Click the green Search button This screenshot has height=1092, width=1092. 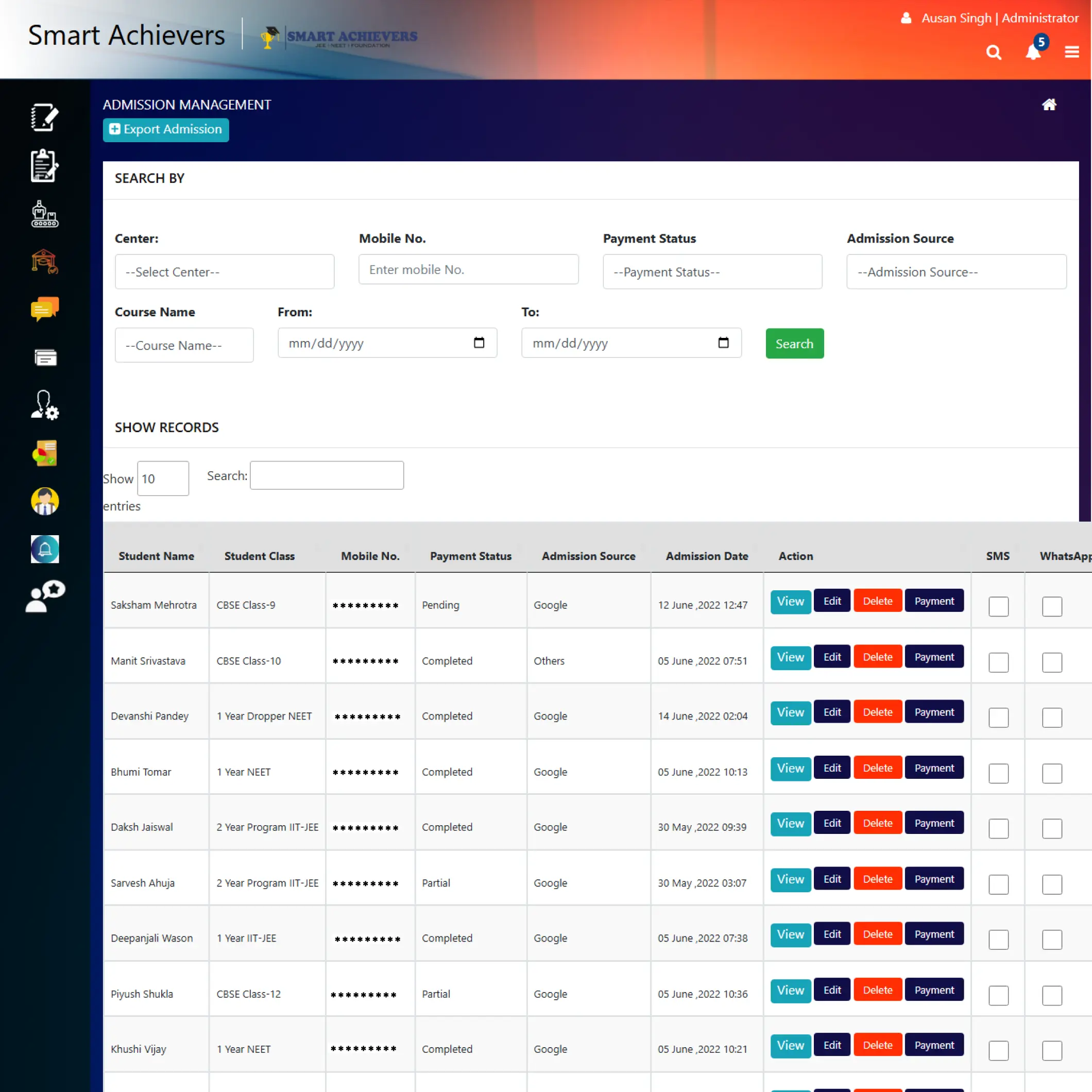[794, 343]
